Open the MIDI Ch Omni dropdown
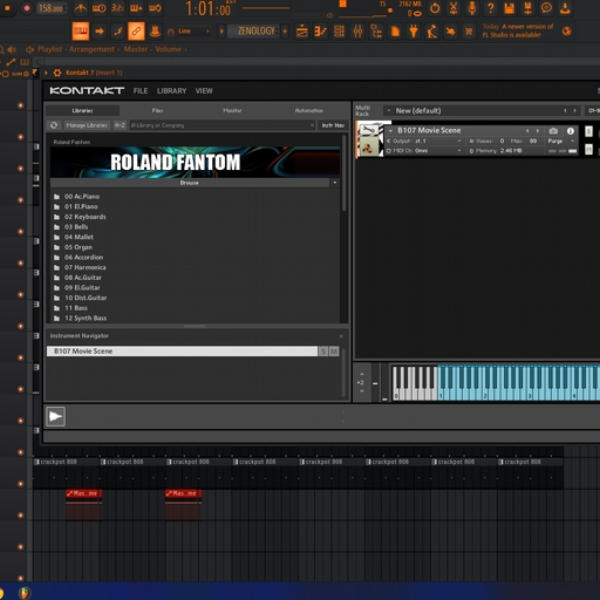 pyautogui.click(x=425, y=151)
